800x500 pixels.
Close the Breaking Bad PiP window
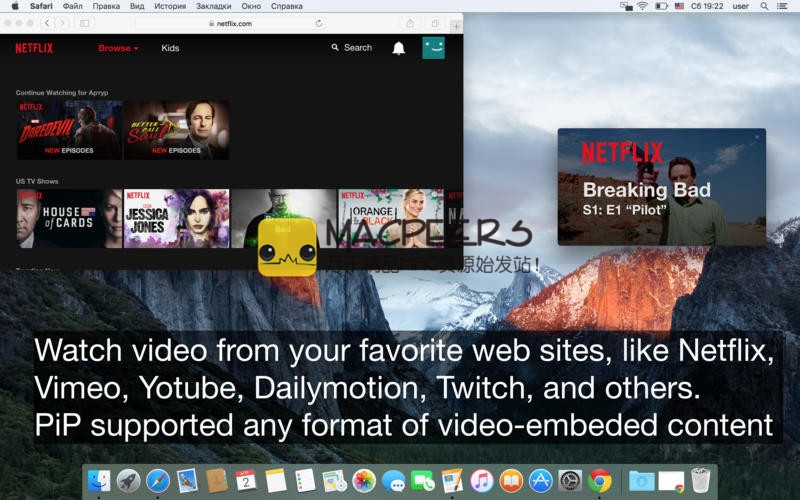tap(757, 137)
